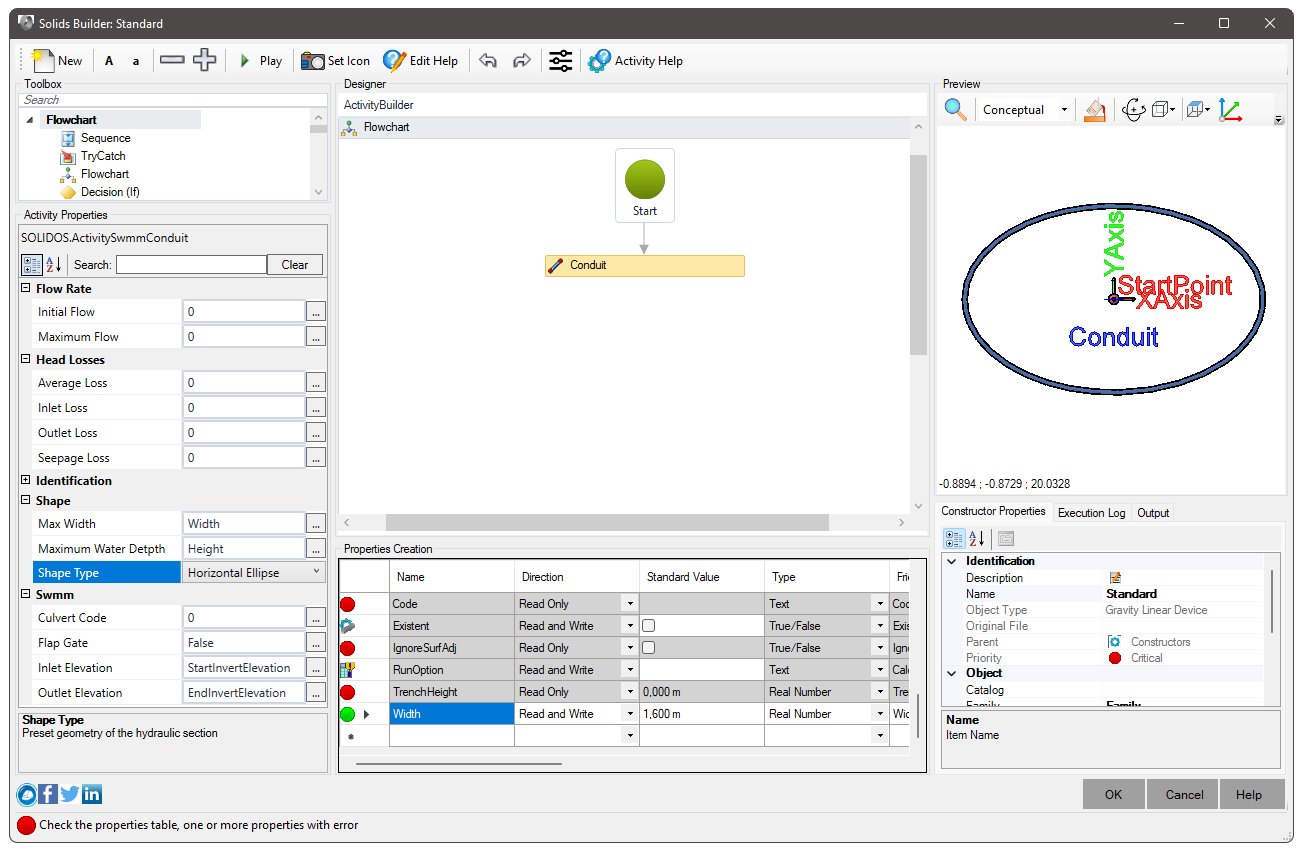Select Decision (If) in the Toolbox
The width and height of the screenshot is (1304, 853).
(110, 192)
